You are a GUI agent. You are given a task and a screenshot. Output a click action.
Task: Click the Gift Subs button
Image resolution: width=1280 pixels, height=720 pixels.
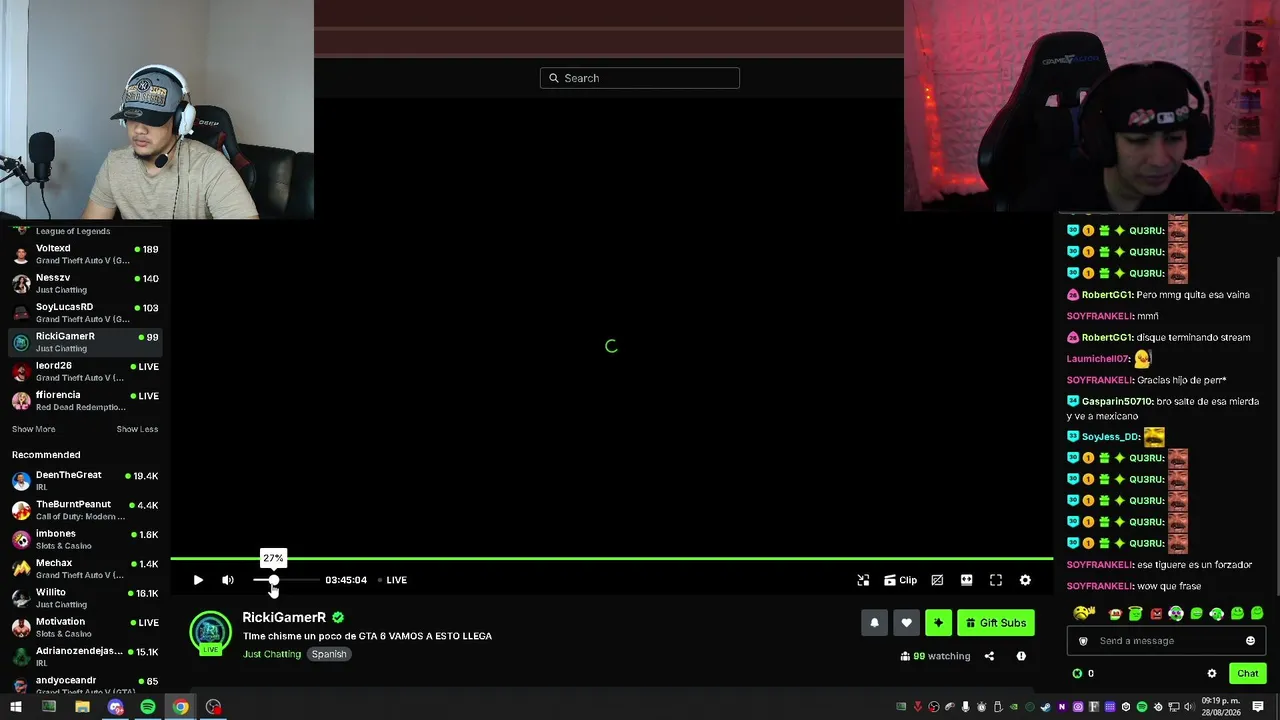(996, 623)
